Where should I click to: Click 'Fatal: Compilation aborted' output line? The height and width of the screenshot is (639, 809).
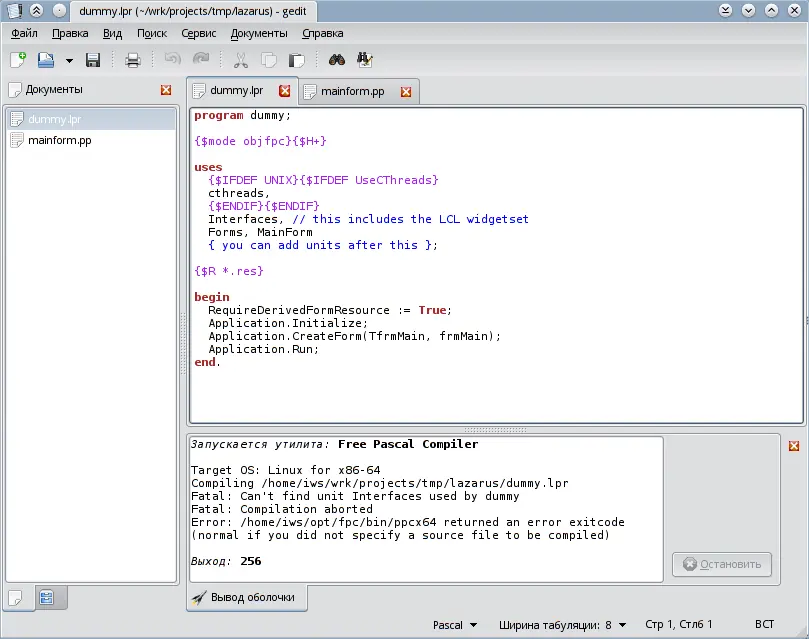[282, 509]
